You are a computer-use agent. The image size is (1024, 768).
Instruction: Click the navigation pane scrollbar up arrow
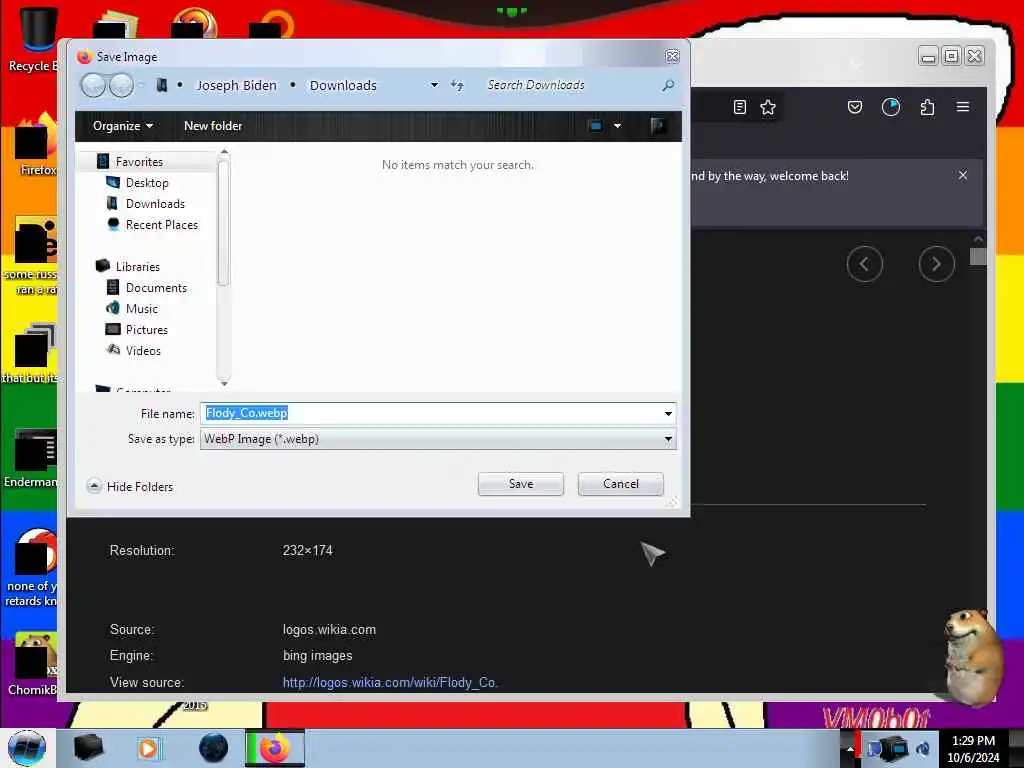click(224, 152)
